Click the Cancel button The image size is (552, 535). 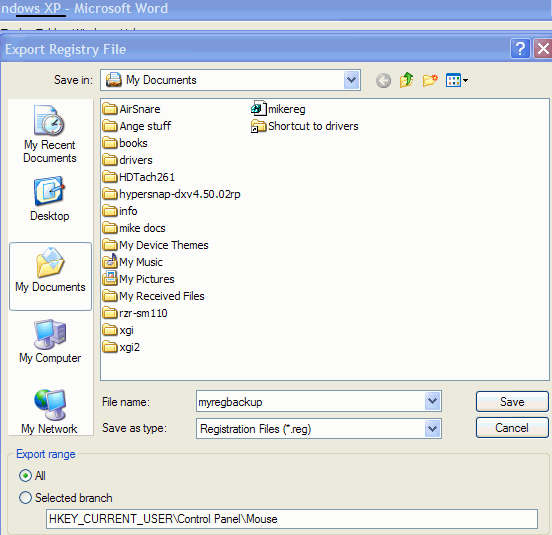512,428
